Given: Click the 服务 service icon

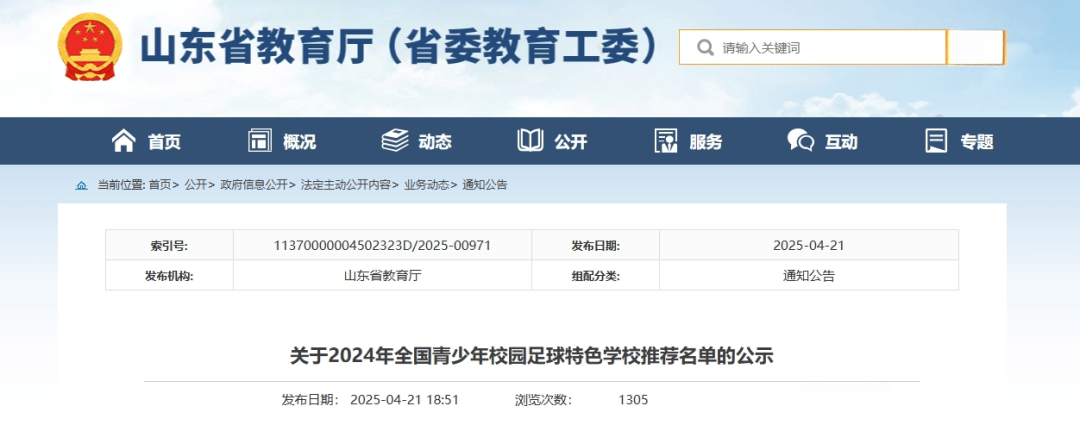Looking at the screenshot, I should pyautogui.click(x=666, y=141).
